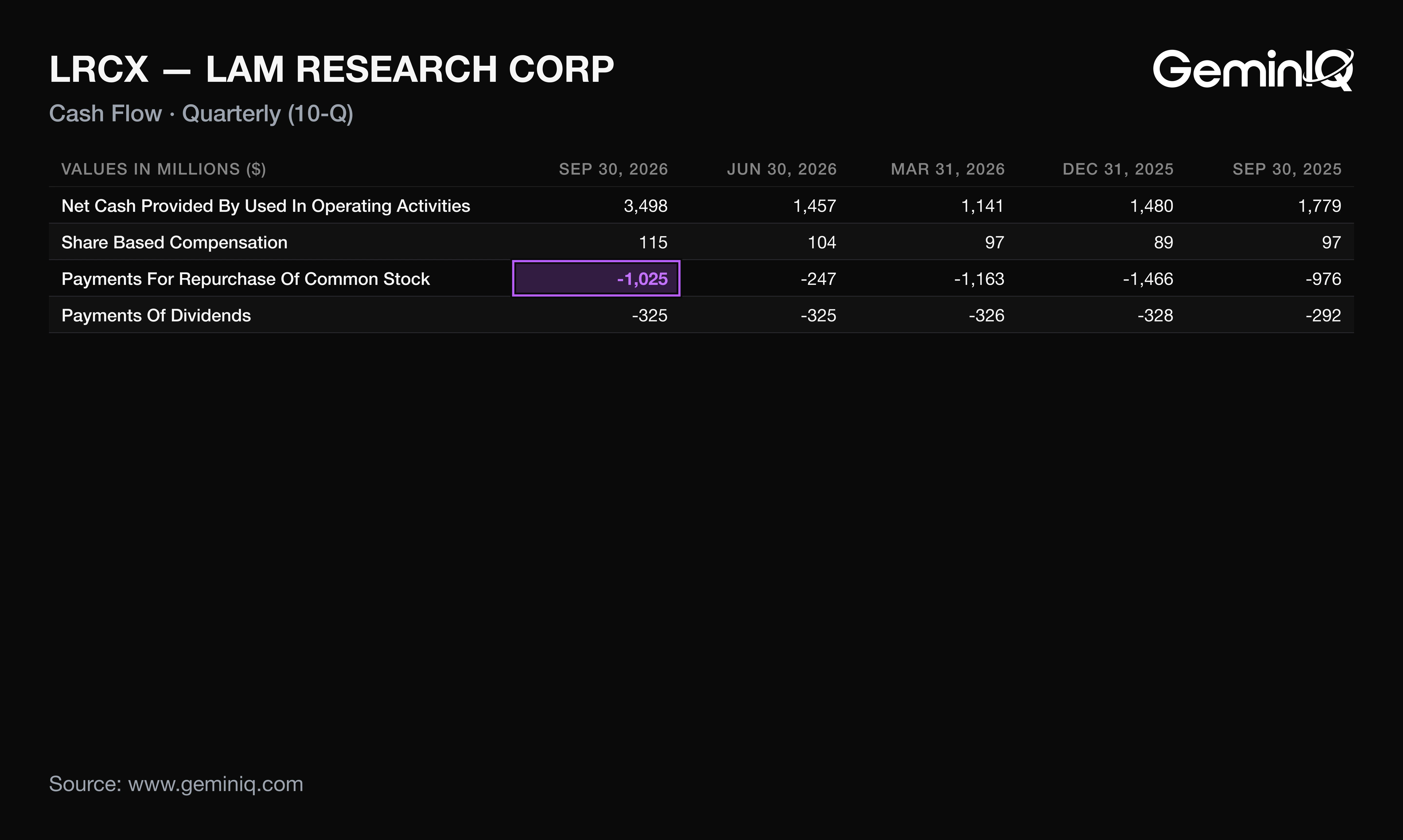
Task: Click the GeminIQ logo
Action: pyautogui.click(x=1253, y=70)
